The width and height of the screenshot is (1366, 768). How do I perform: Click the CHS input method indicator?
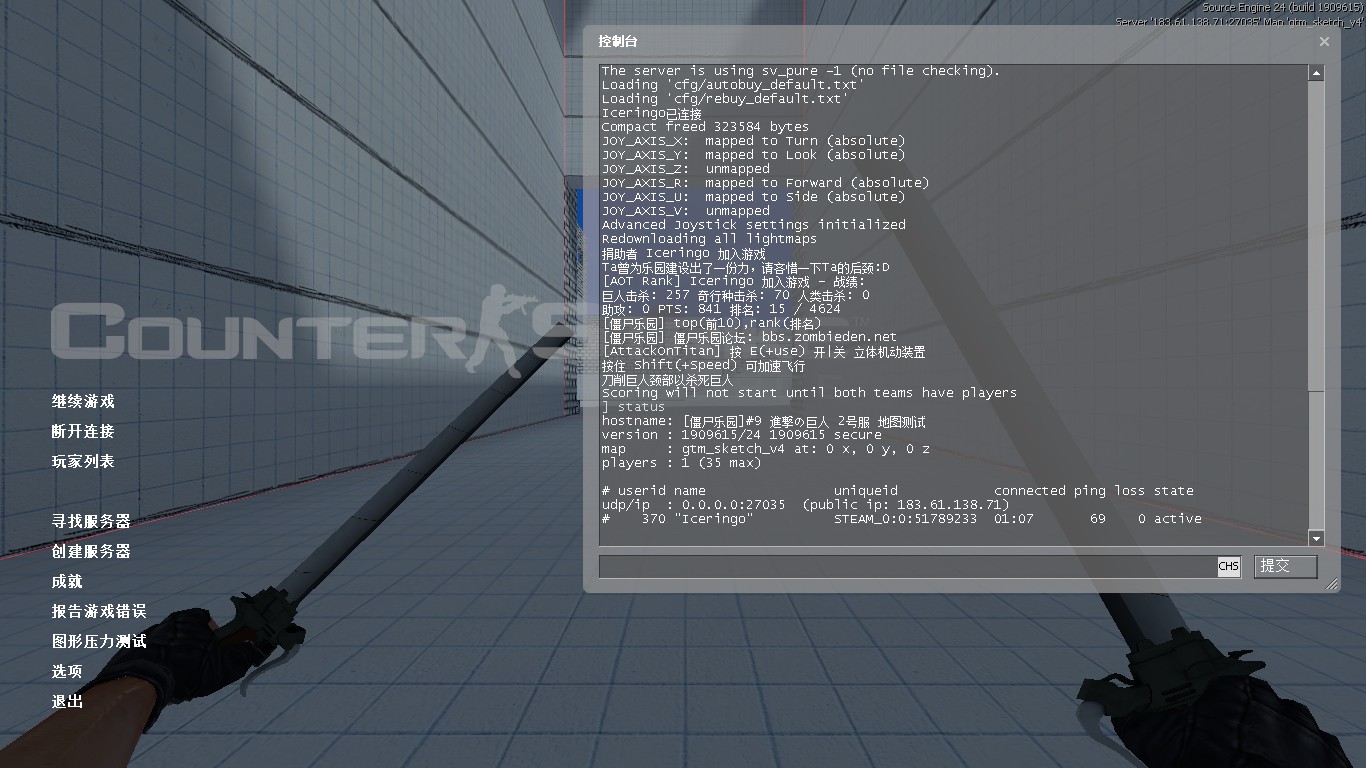pos(1228,566)
